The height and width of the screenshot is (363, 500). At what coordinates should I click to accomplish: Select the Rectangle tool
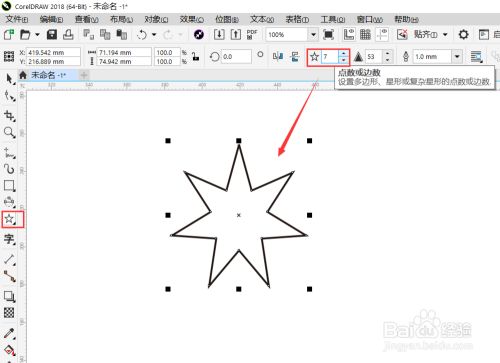(x=9, y=186)
